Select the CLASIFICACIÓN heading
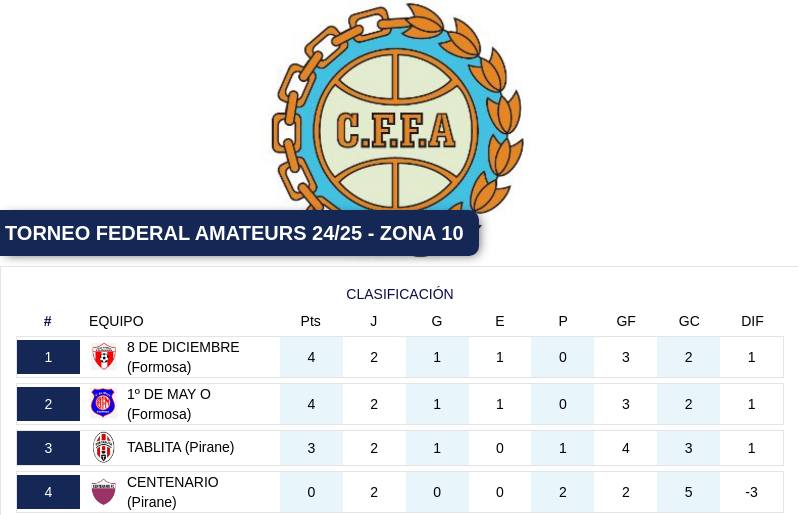 click(x=400, y=294)
